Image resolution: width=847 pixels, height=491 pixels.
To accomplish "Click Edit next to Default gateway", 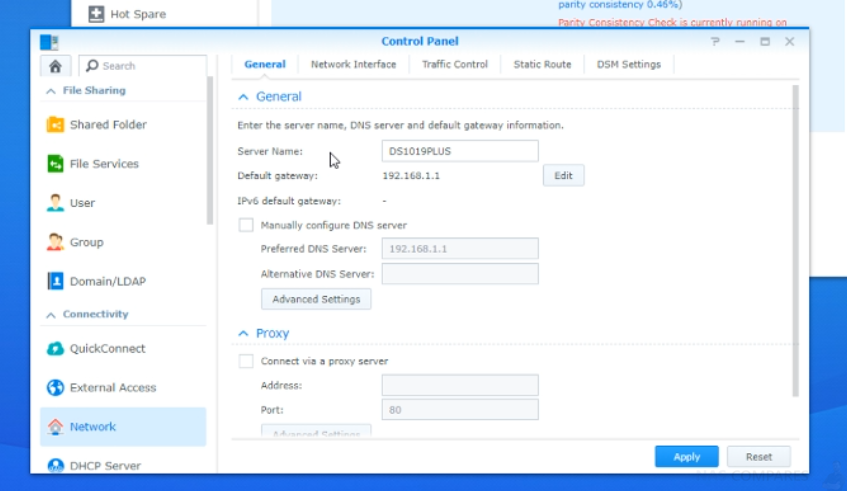I will [x=563, y=176].
